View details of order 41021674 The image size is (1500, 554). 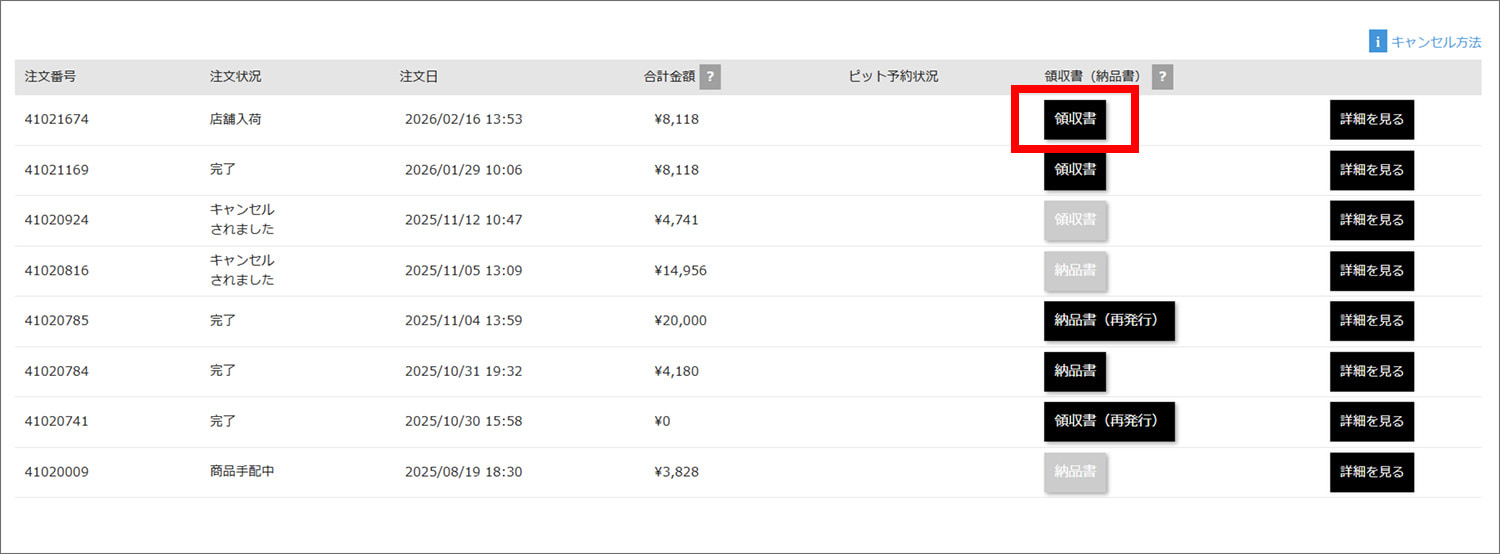(x=1371, y=119)
